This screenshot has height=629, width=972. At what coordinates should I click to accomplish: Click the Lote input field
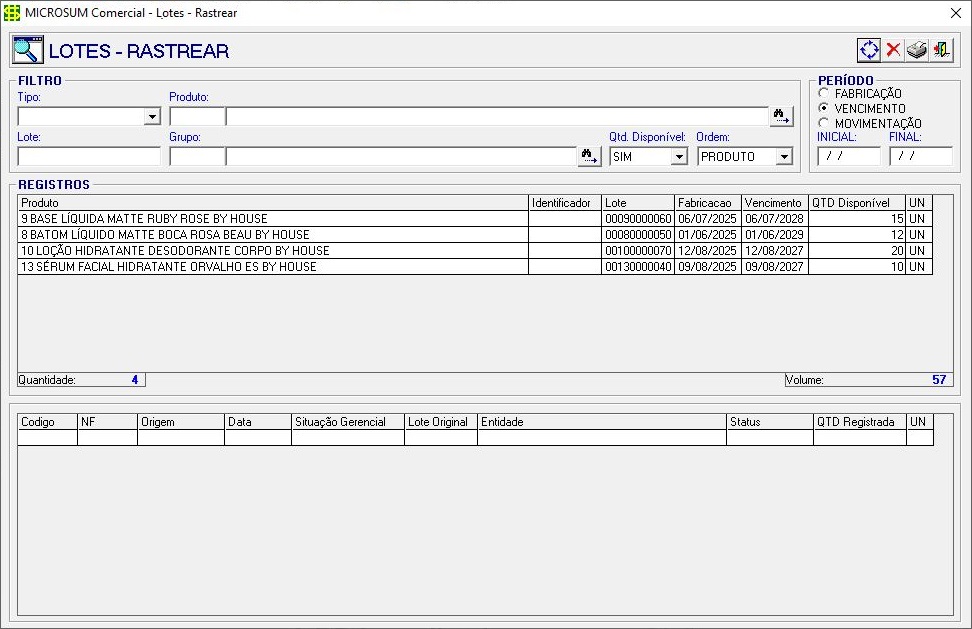[x=89, y=157]
